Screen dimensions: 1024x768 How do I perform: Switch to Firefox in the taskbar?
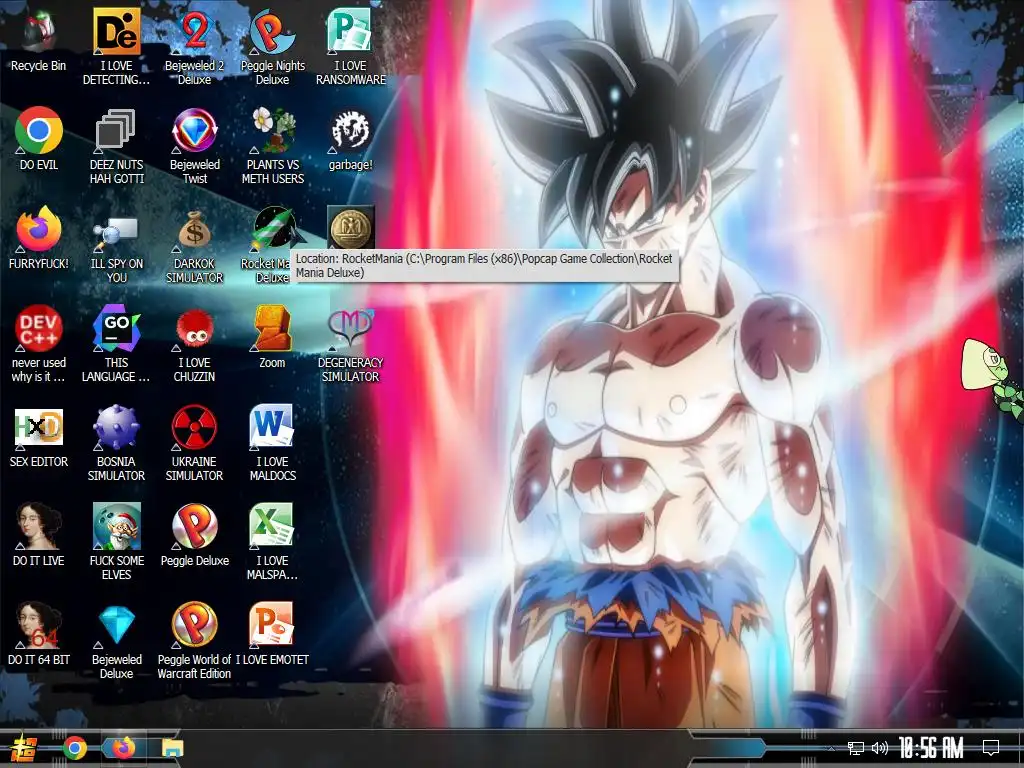point(123,748)
